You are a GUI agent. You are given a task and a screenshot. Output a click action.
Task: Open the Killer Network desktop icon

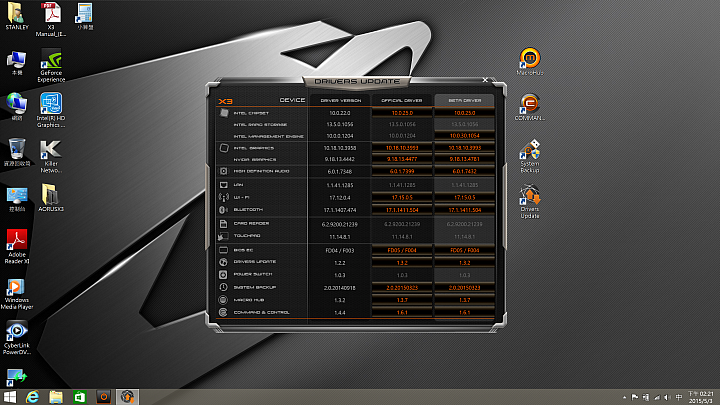pos(51,157)
